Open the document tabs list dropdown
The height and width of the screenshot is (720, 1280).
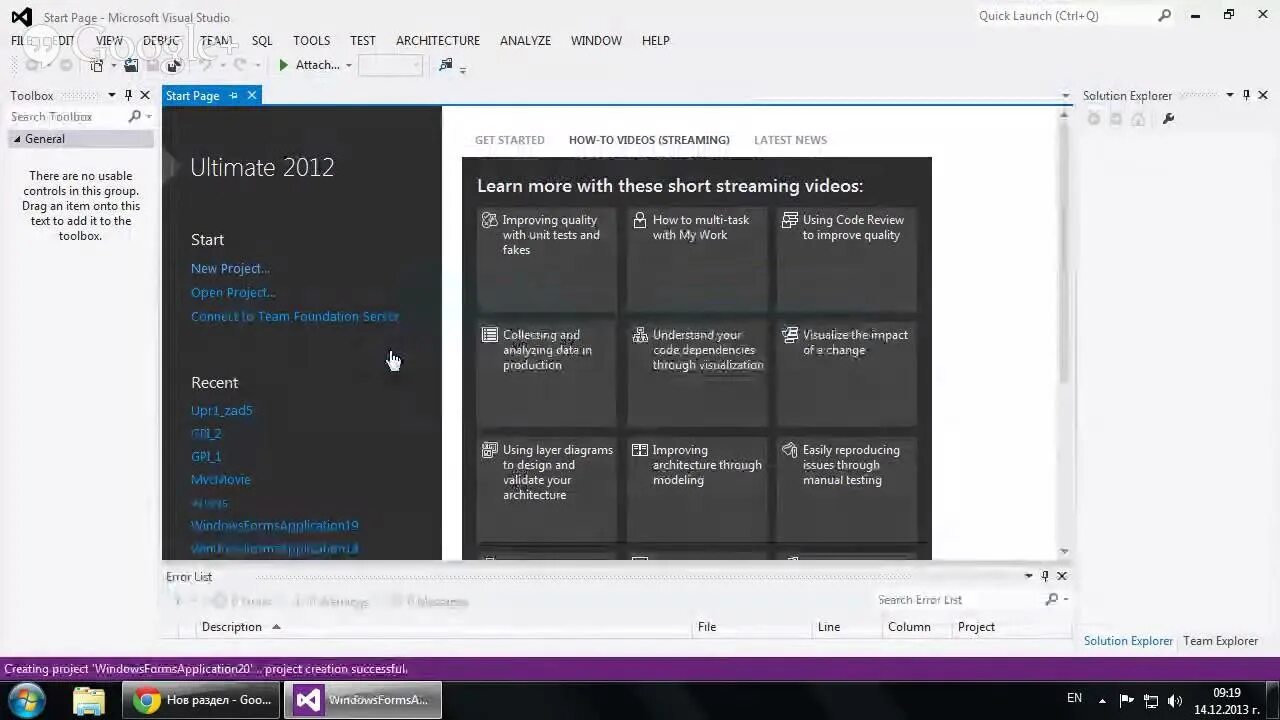(x=1065, y=96)
